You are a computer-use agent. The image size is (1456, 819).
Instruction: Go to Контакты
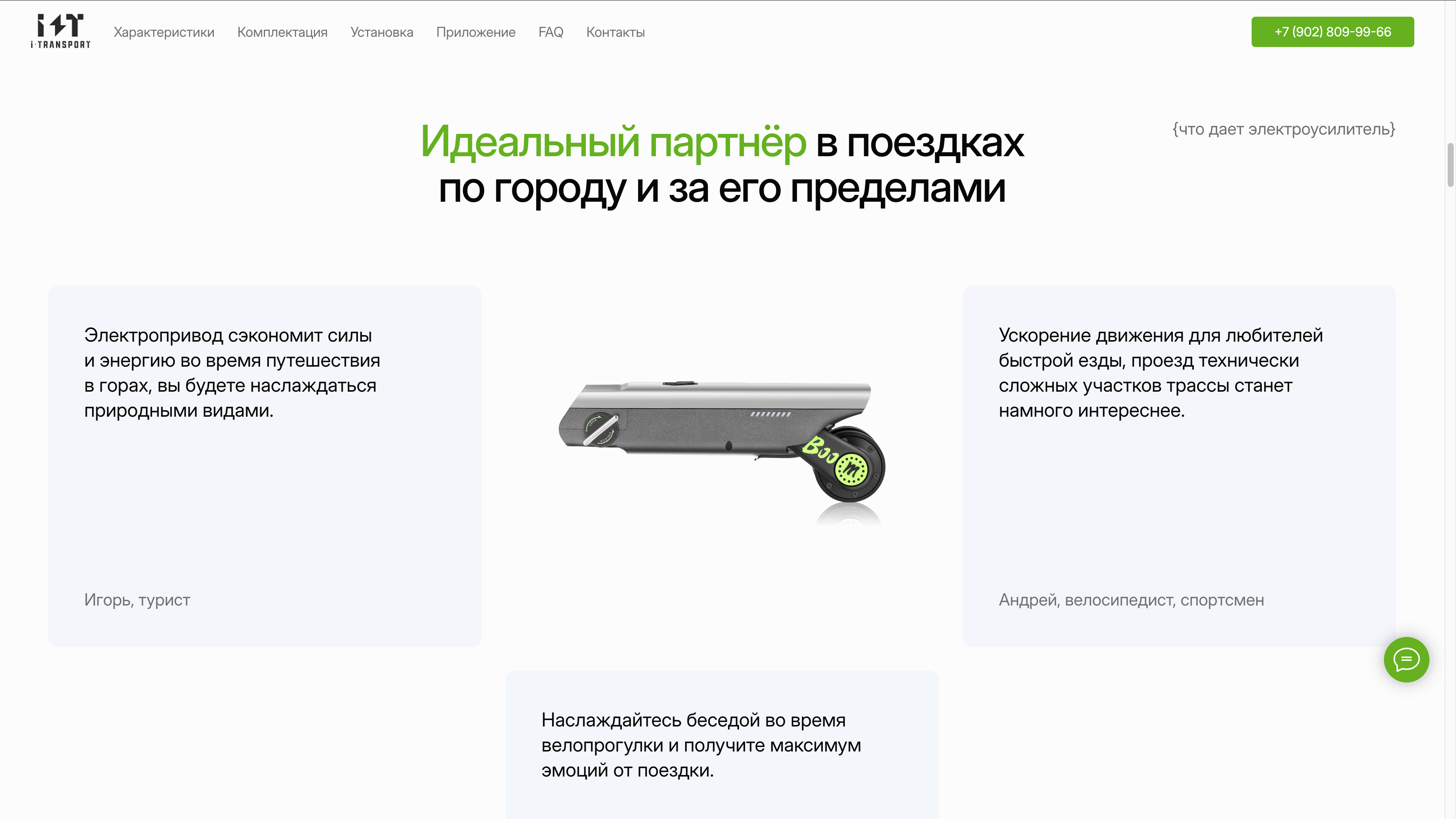click(615, 32)
